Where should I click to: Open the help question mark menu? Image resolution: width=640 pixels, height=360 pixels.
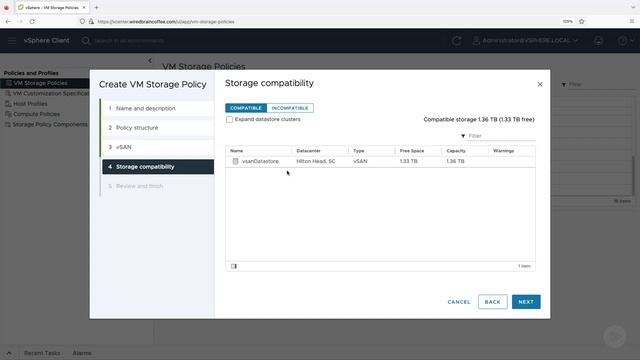point(625,40)
